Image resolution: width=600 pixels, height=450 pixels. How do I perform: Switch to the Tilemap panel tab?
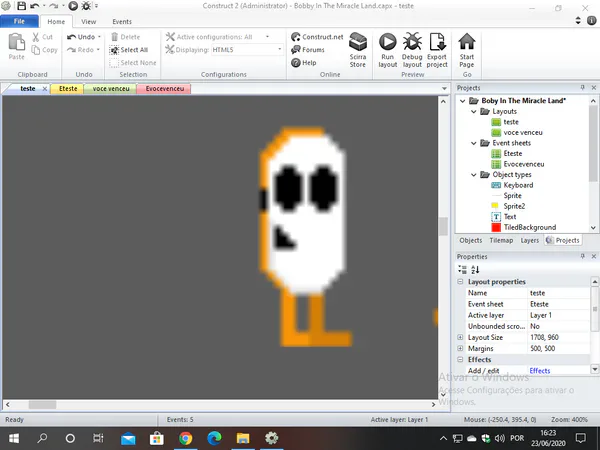(x=501, y=240)
